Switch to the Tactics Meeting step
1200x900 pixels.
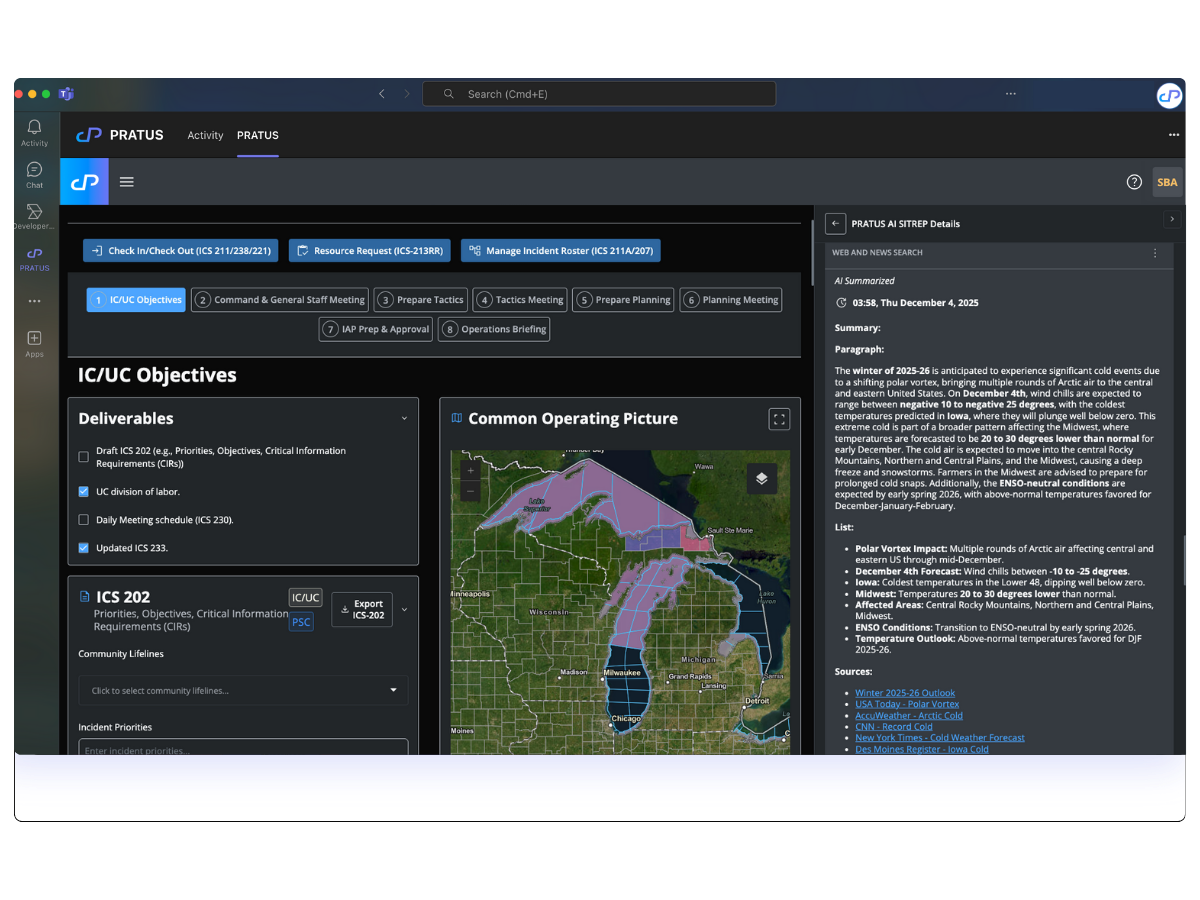point(521,300)
